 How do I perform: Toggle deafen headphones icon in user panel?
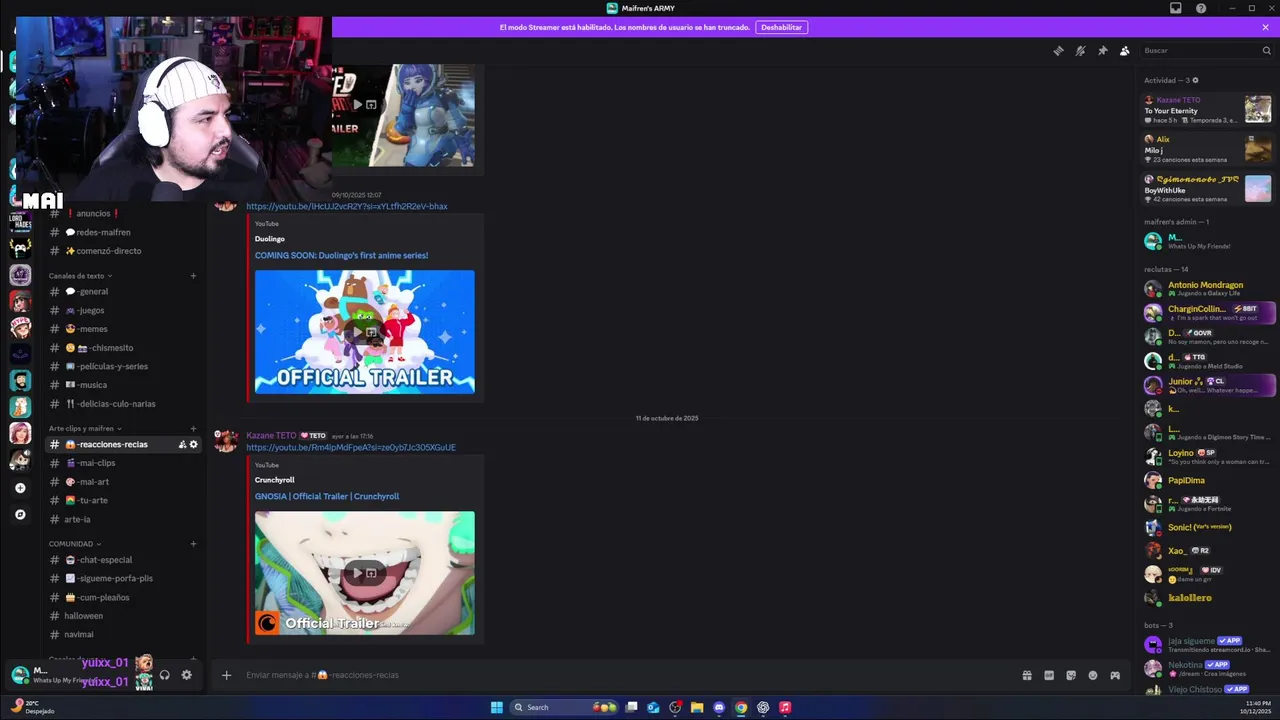click(x=165, y=675)
